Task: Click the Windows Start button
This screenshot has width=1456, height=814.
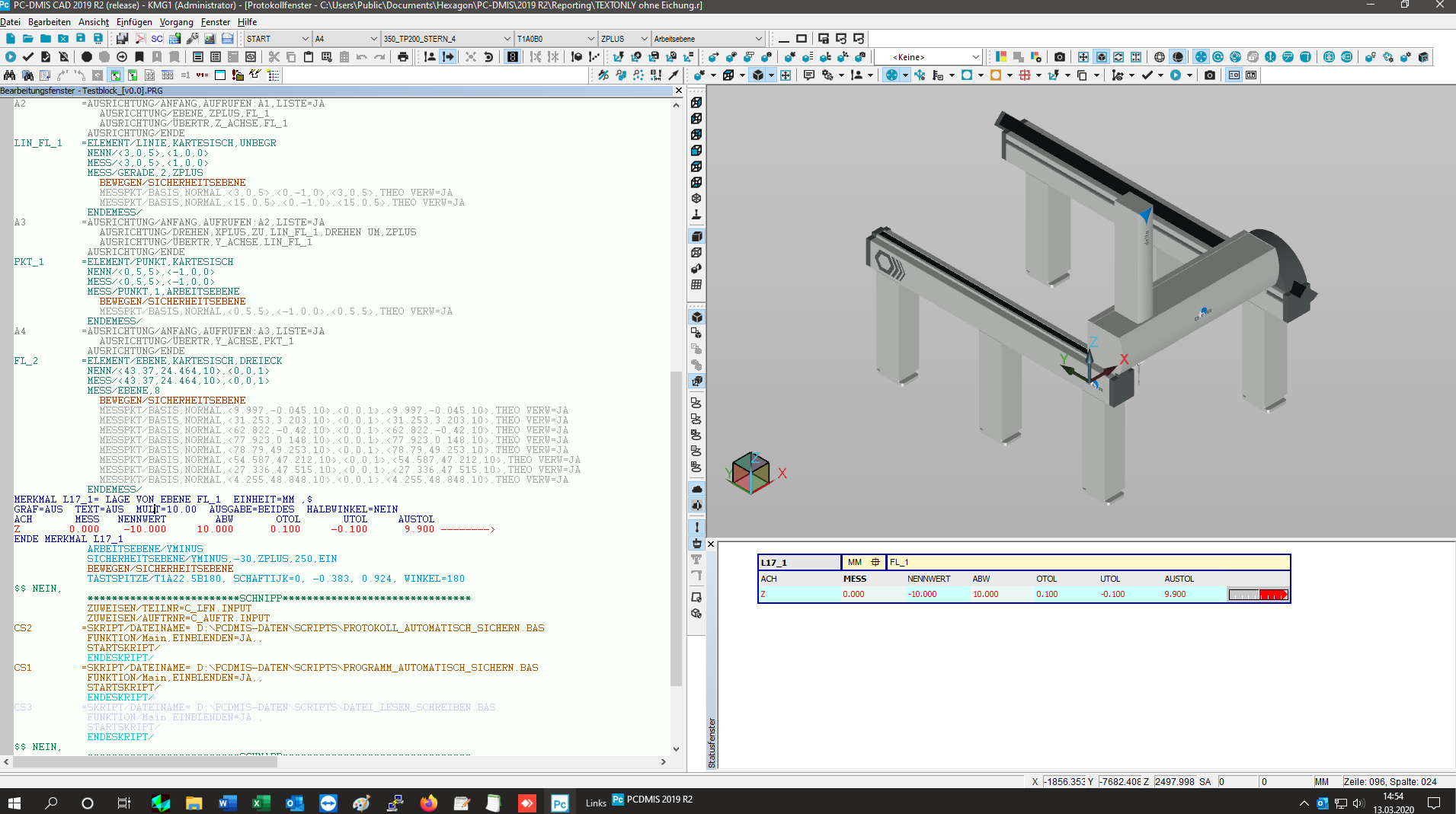Action: [x=14, y=803]
